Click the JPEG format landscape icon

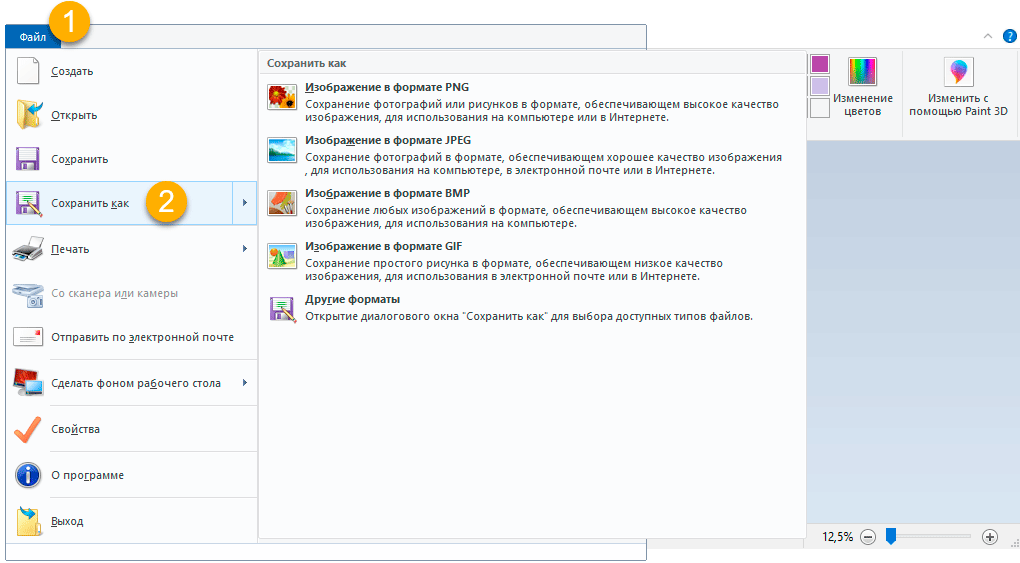click(282, 150)
